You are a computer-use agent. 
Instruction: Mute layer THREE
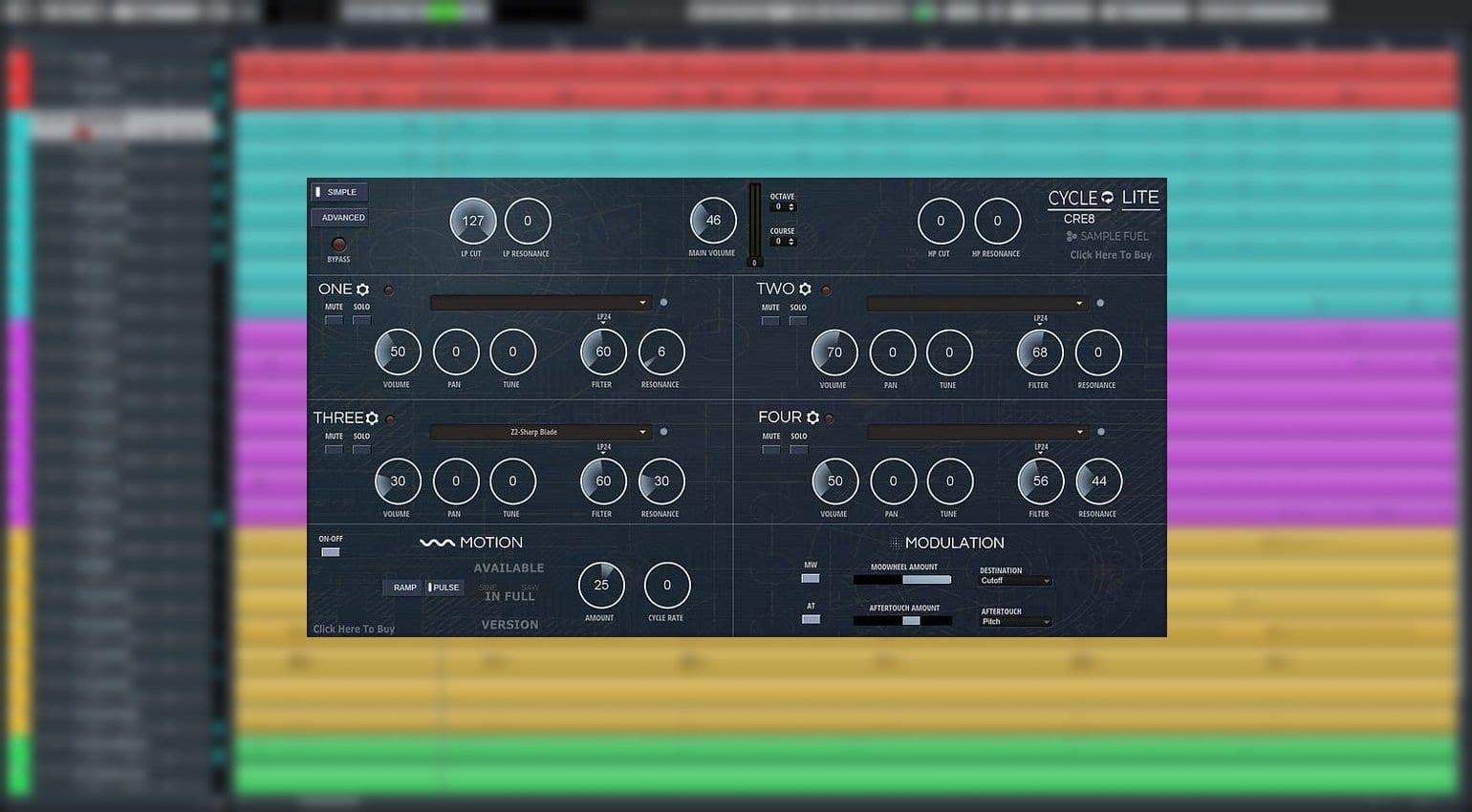[334, 449]
